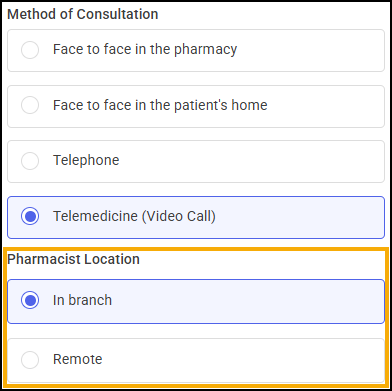The height and width of the screenshot is (391, 392).
Task: Choose the Remote radio button
Action: point(30,360)
